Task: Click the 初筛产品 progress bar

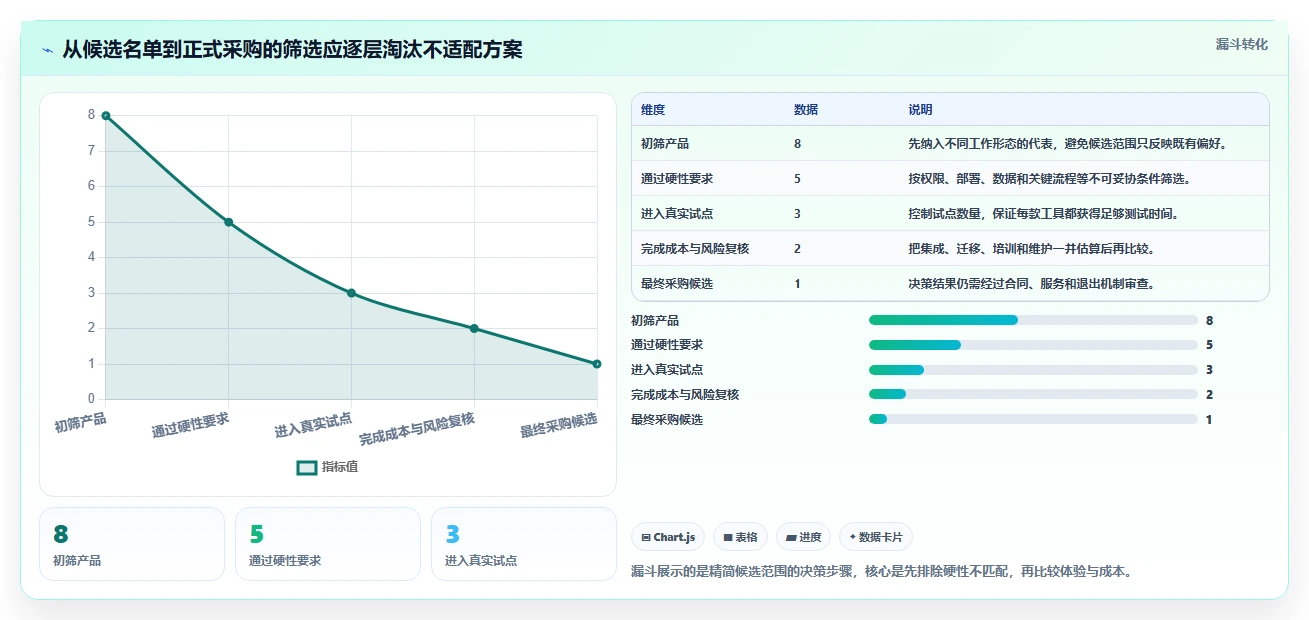Action: tap(1033, 320)
